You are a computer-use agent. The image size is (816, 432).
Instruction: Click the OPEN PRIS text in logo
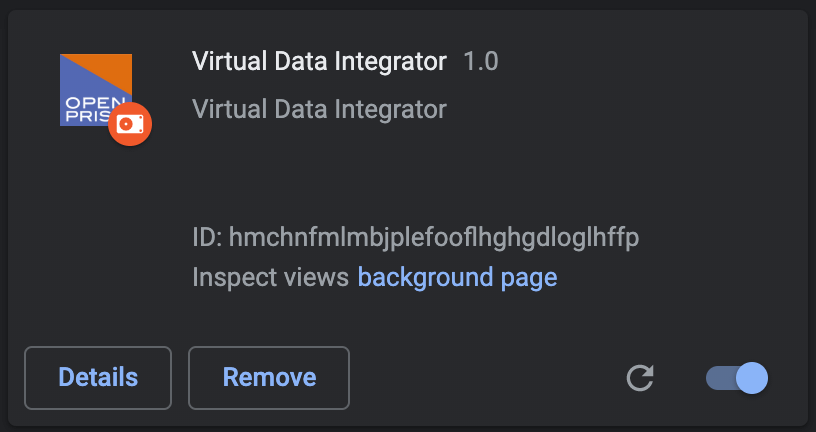(88, 109)
